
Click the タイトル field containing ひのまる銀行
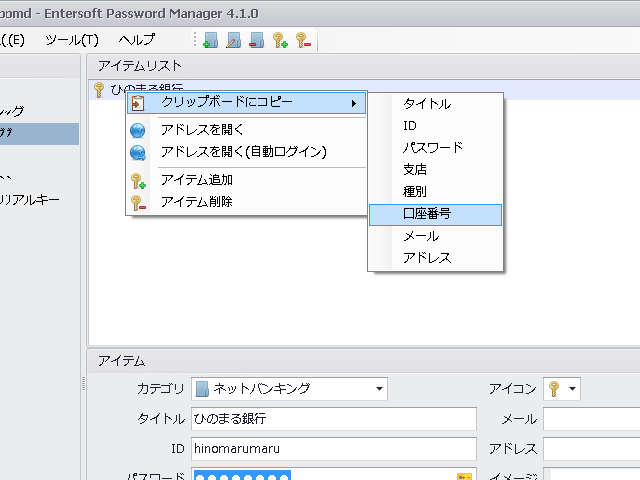[333, 419]
